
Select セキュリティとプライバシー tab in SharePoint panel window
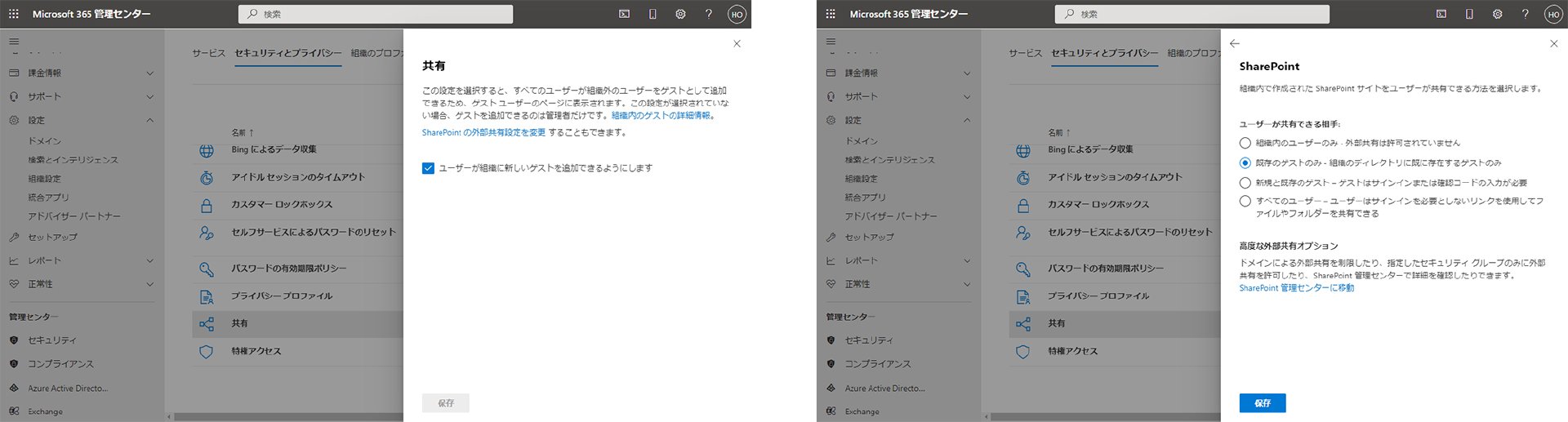click(x=1105, y=53)
